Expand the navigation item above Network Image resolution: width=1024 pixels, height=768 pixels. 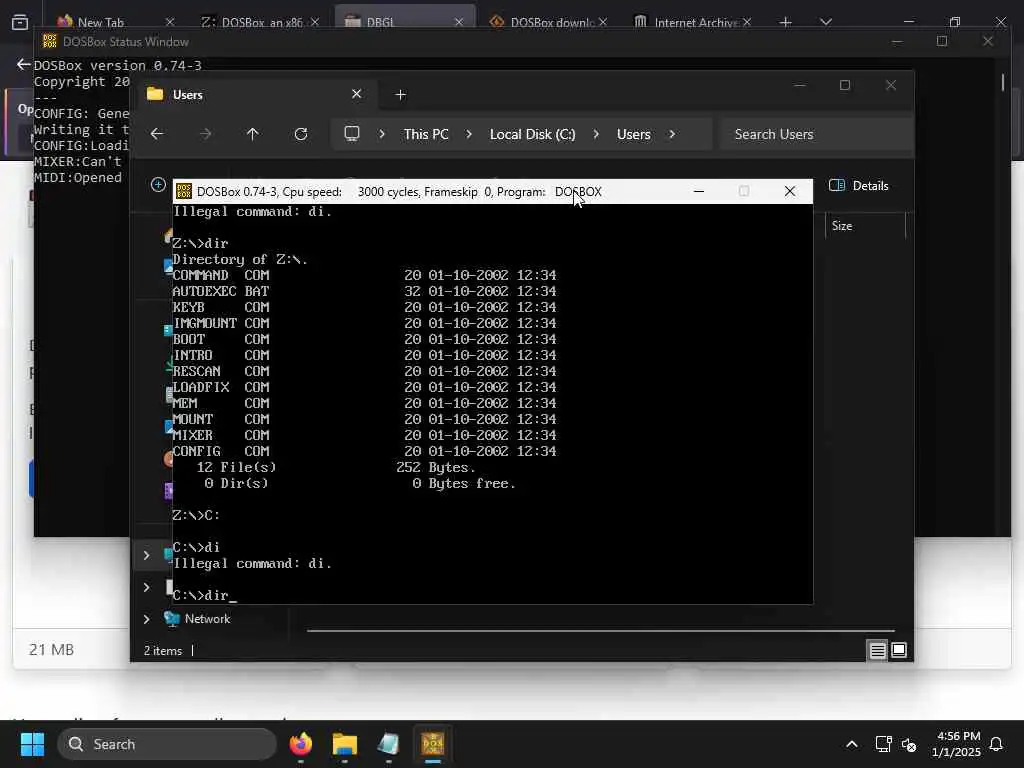pyautogui.click(x=146, y=587)
